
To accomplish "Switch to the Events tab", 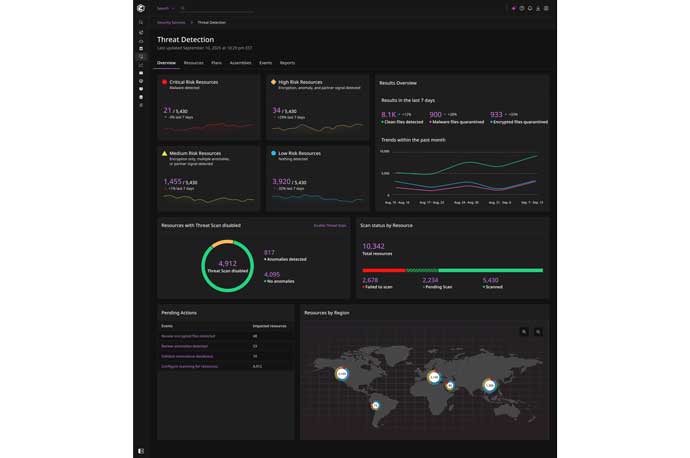I will click(265, 63).
